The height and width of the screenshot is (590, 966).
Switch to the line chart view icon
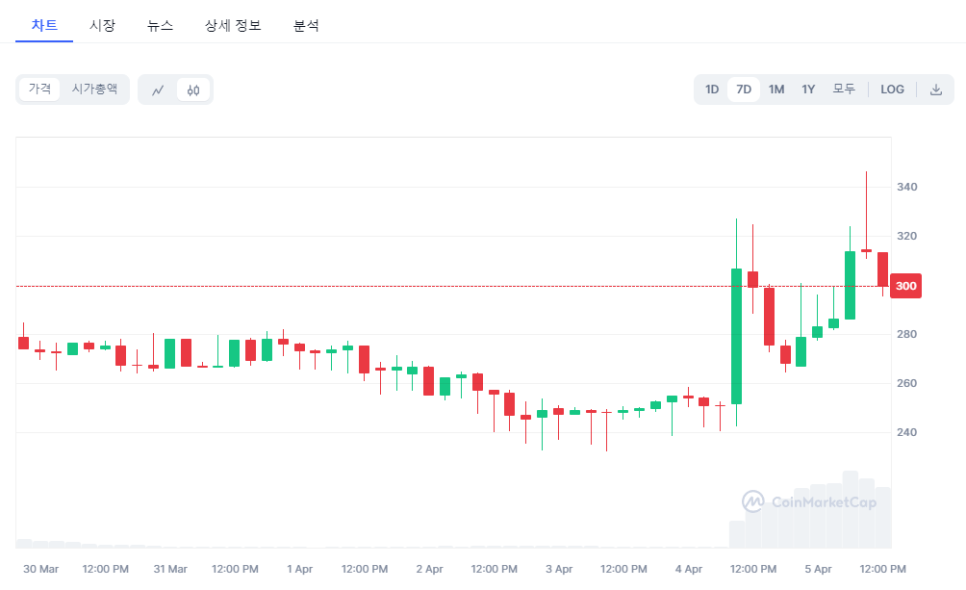coord(158,90)
